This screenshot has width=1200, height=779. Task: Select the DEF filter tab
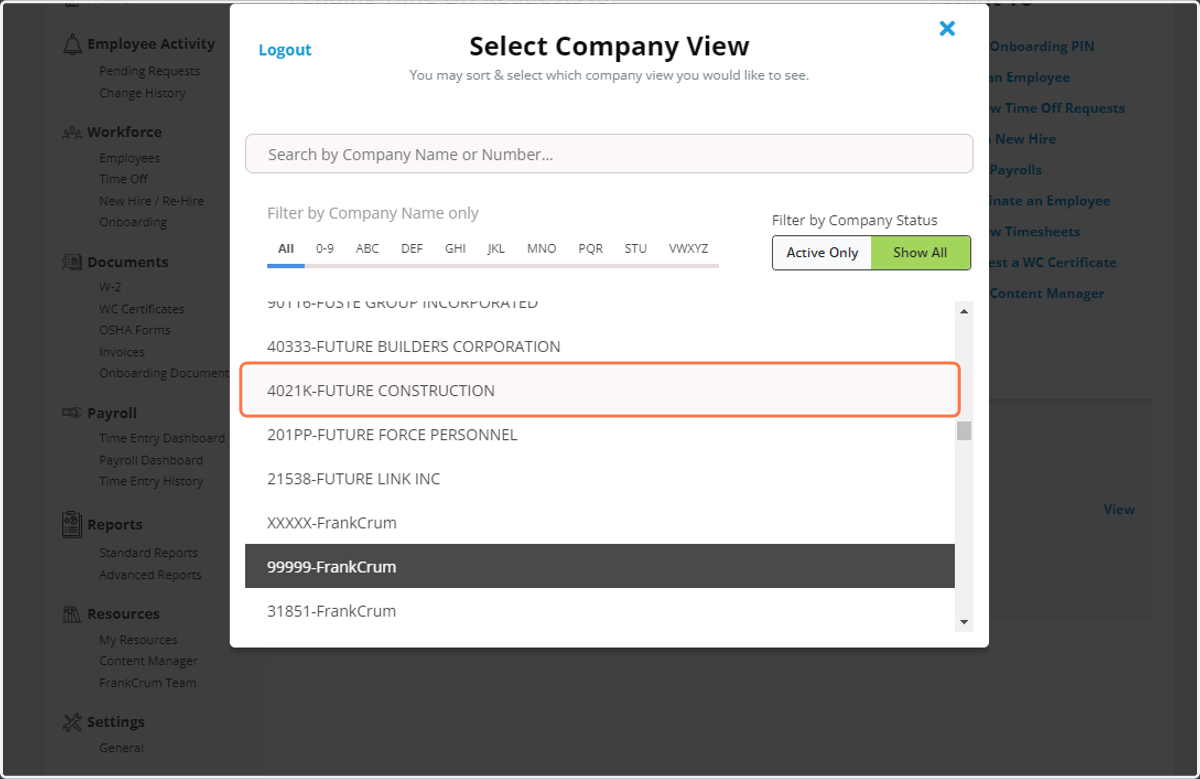click(x=412, y=249)
